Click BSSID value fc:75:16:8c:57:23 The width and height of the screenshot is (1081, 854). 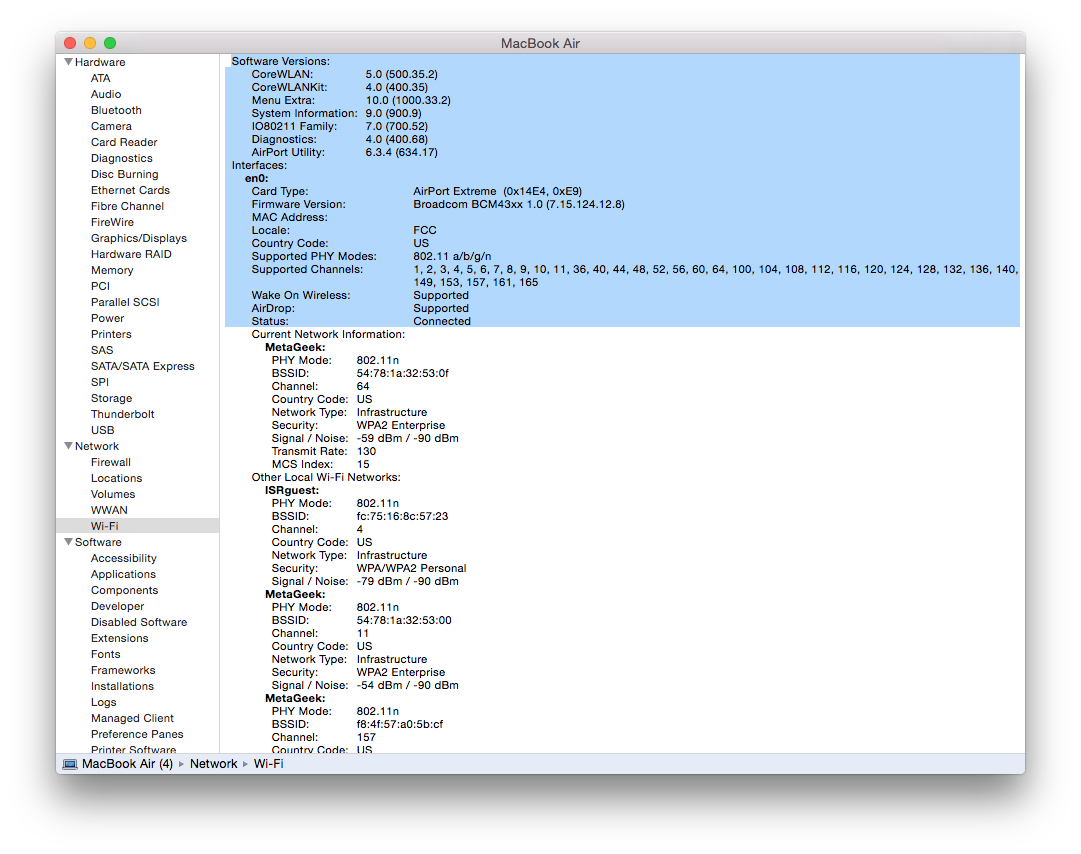tap(403, 516)
